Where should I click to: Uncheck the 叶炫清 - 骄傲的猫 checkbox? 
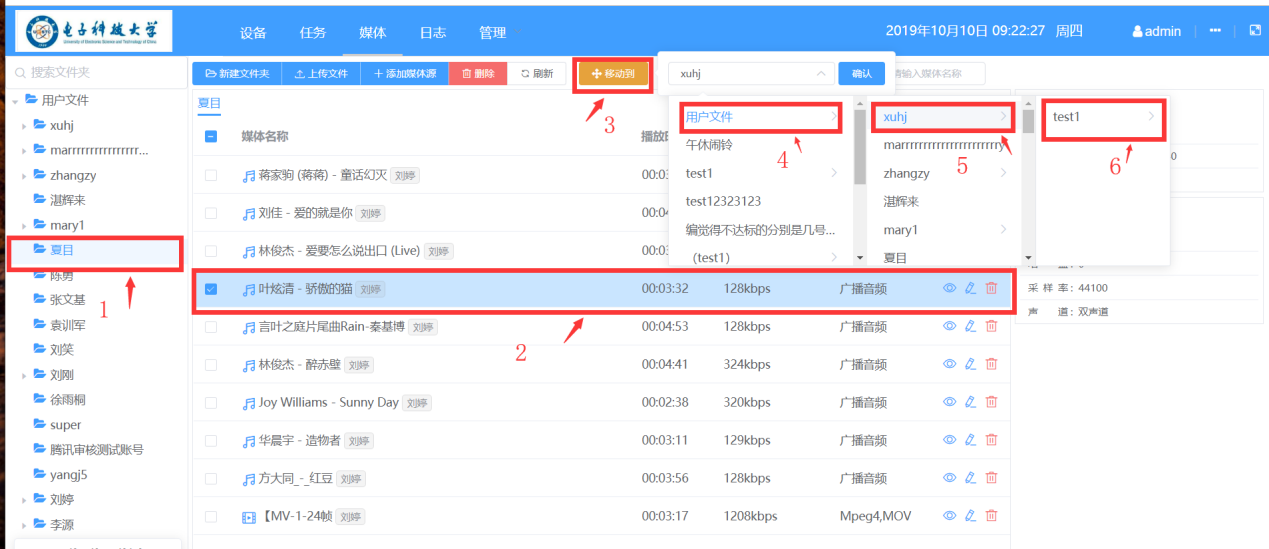211,289
